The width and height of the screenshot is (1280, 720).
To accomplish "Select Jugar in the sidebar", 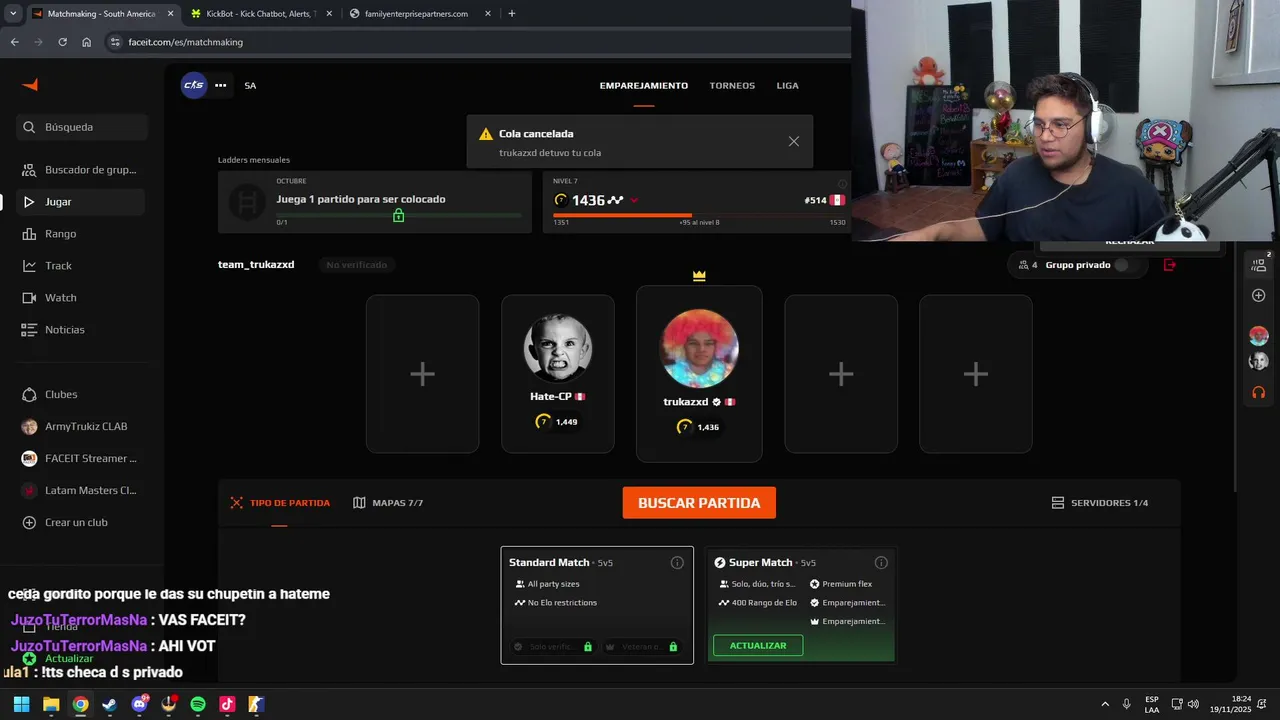I will pos(82,202).
